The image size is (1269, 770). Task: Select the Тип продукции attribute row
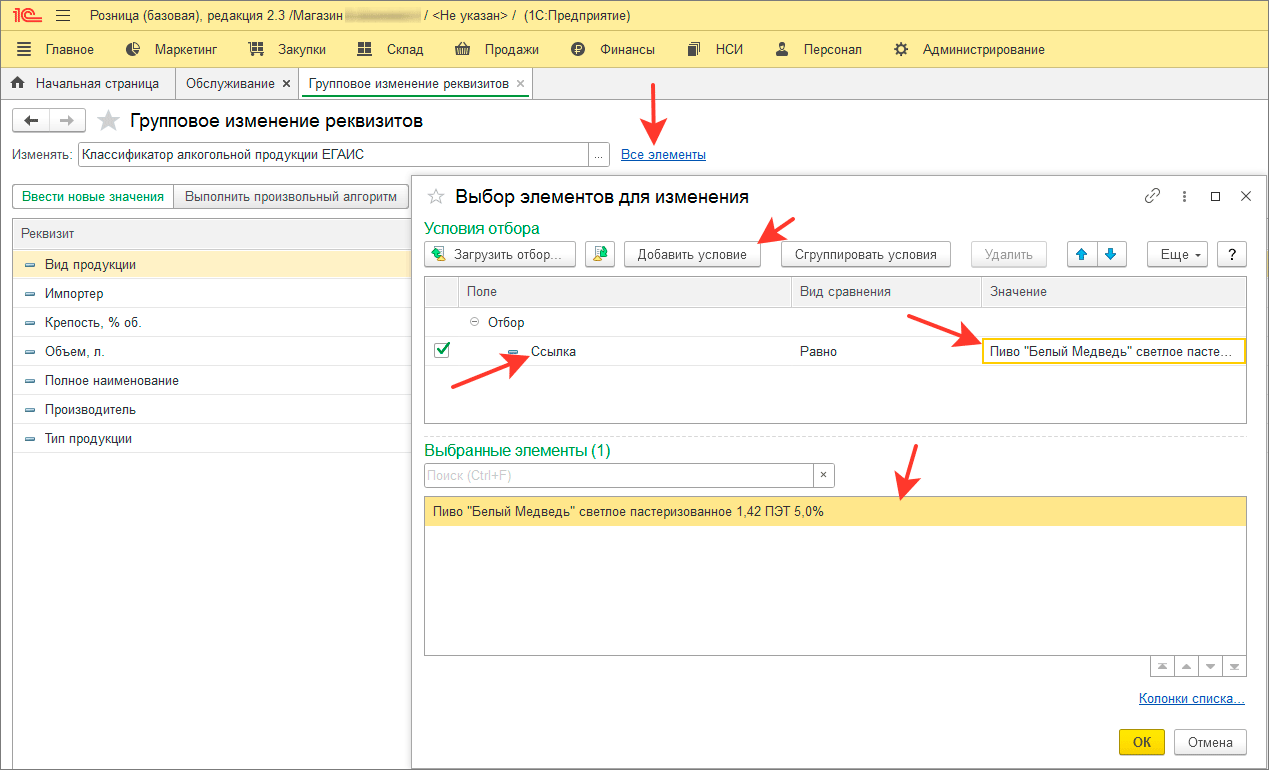pyautogui.click(x=212, y=439)
